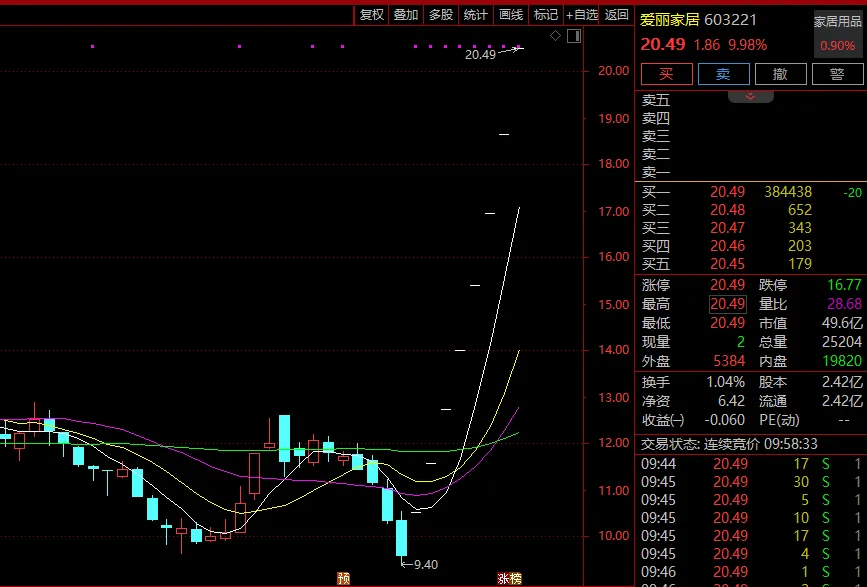Image resolution: width=867 pixels, height=587 pixels.
Task: Click the 买四 price 20.46
Action: [x=728, y=246]
